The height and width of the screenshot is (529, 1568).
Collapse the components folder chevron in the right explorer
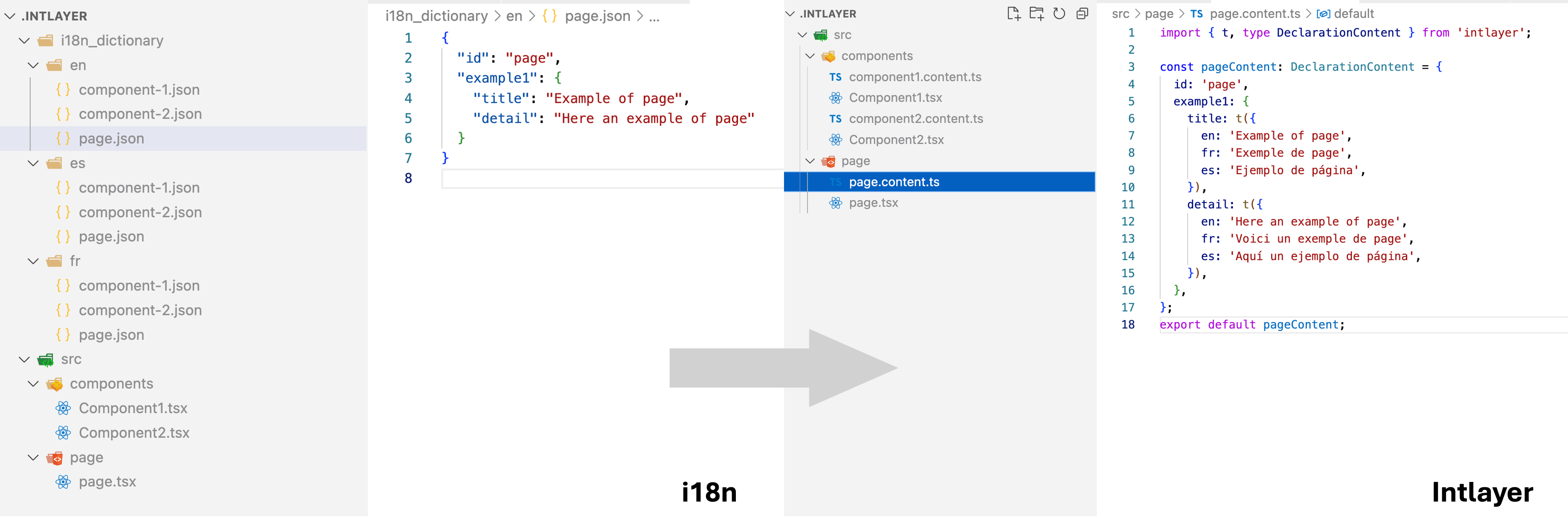(810, 56)
